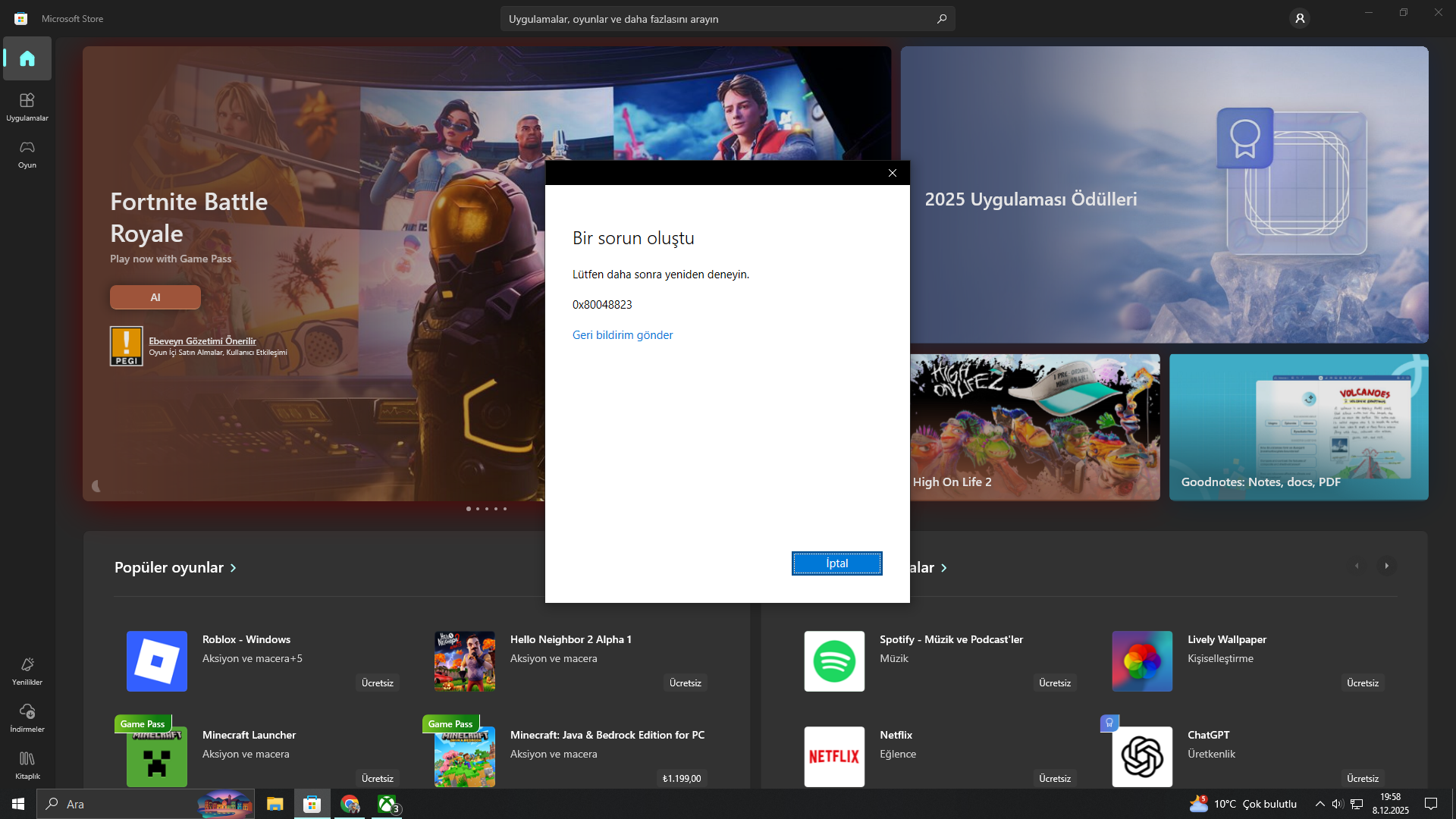Click the Ücretsiz button for ChatGPT
The height and width of the screenshot is (819, 1456).
point(1363,779)
